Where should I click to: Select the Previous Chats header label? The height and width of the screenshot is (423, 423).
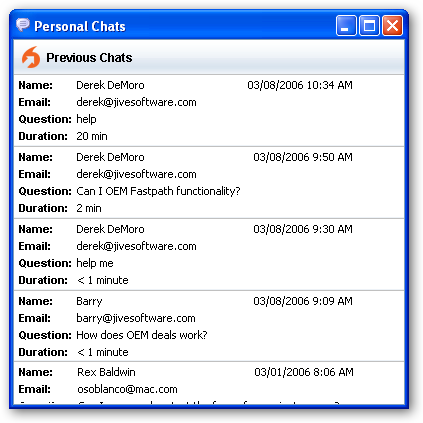[89, 58]
